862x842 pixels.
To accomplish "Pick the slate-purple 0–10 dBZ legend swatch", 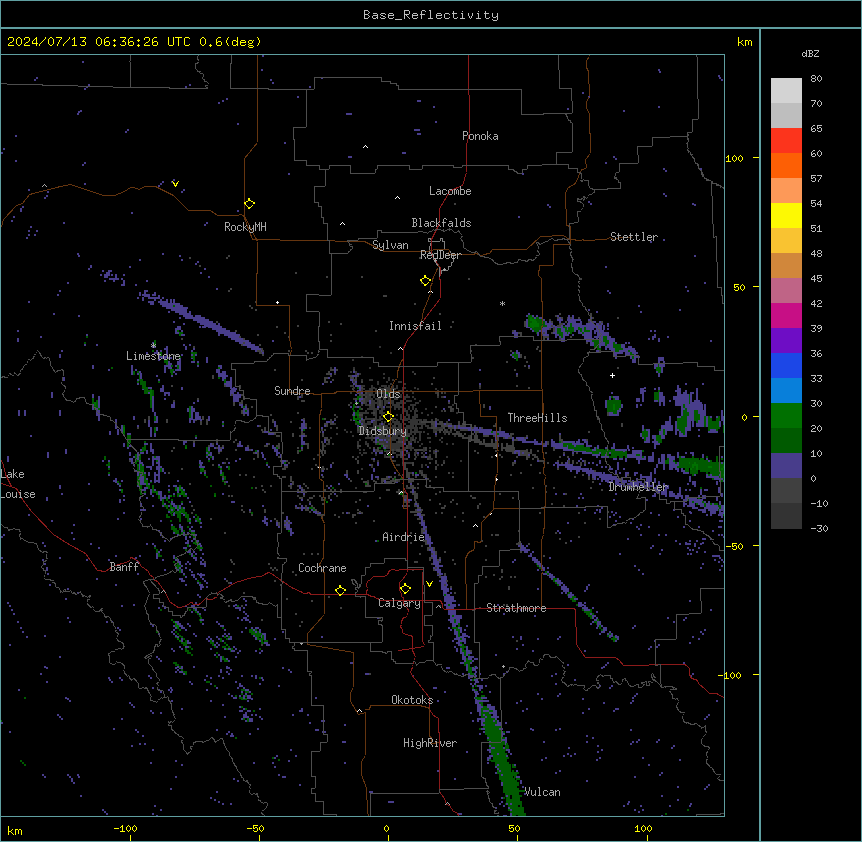I will pyautogui.click(x=786, y=466).
